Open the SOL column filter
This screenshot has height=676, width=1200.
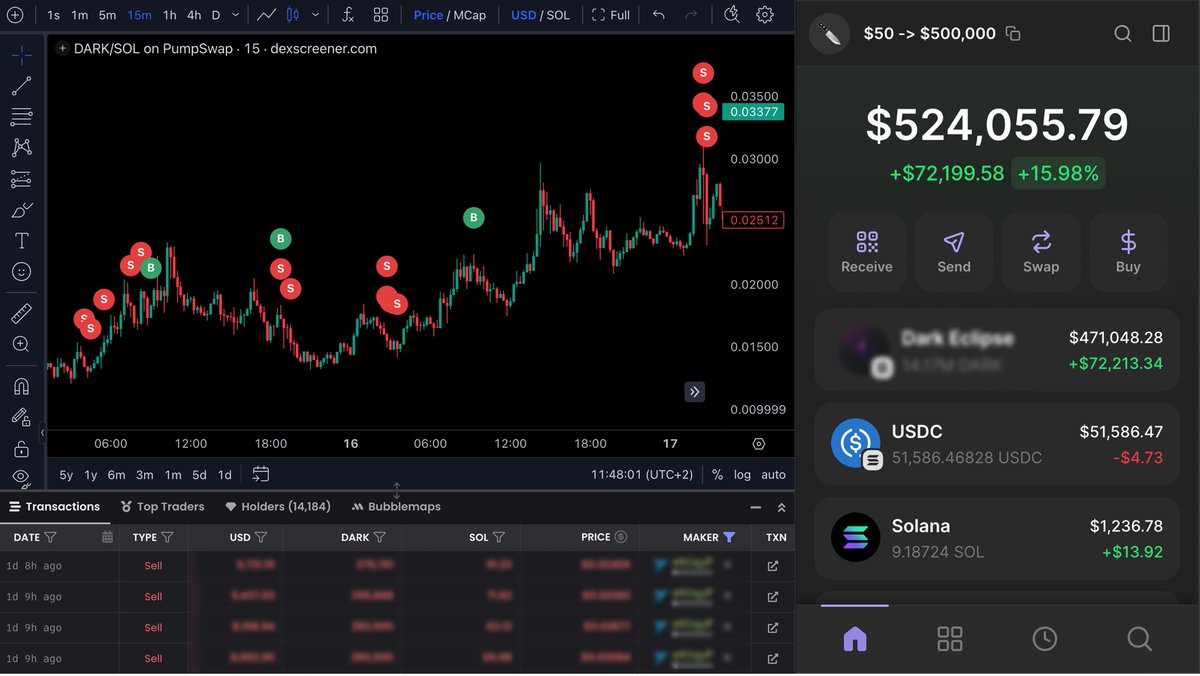498,537
